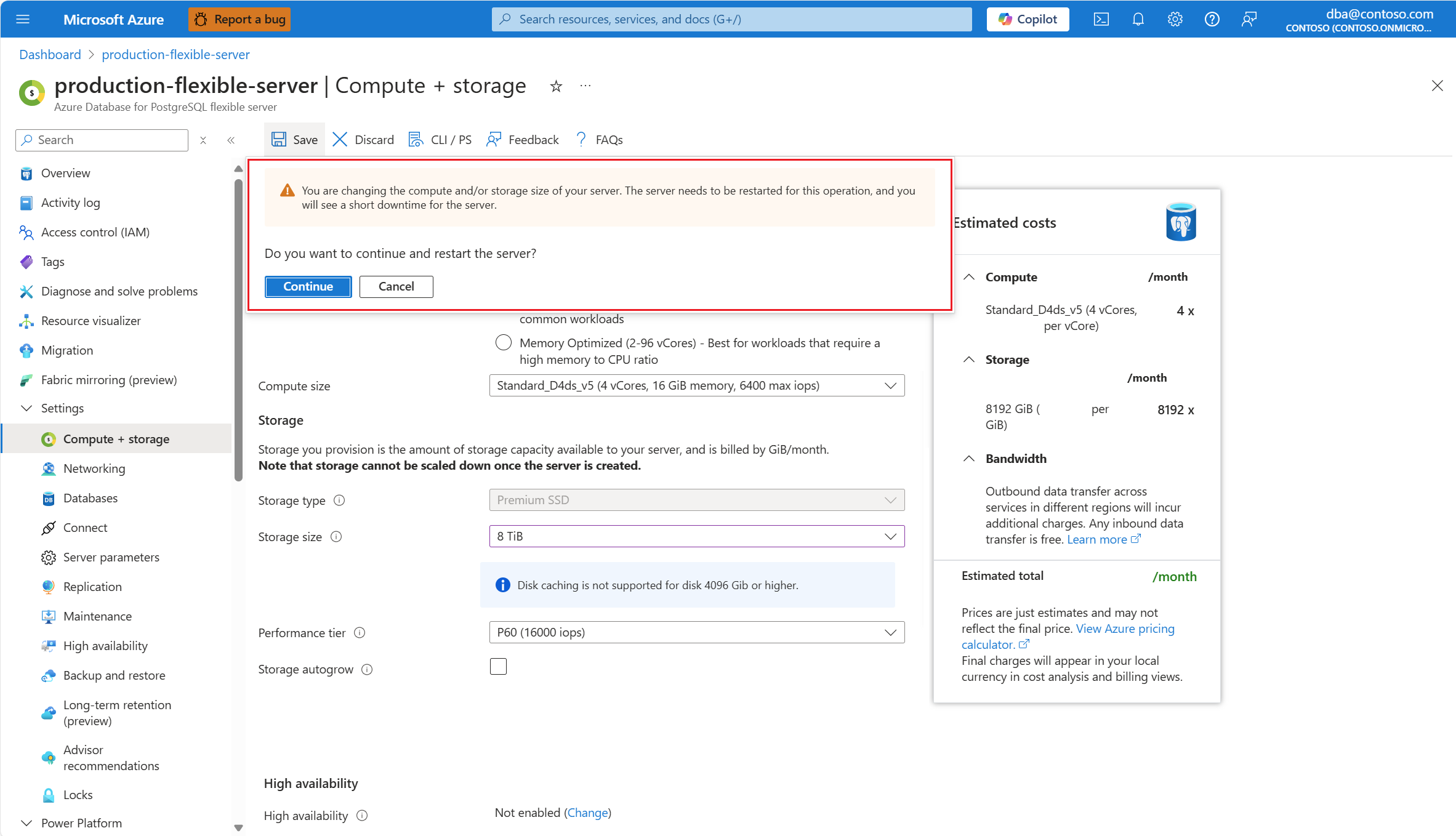Viewport: 1456px width, 836px height.
Task: Open portal settings gear icon
Action: 1175,19
